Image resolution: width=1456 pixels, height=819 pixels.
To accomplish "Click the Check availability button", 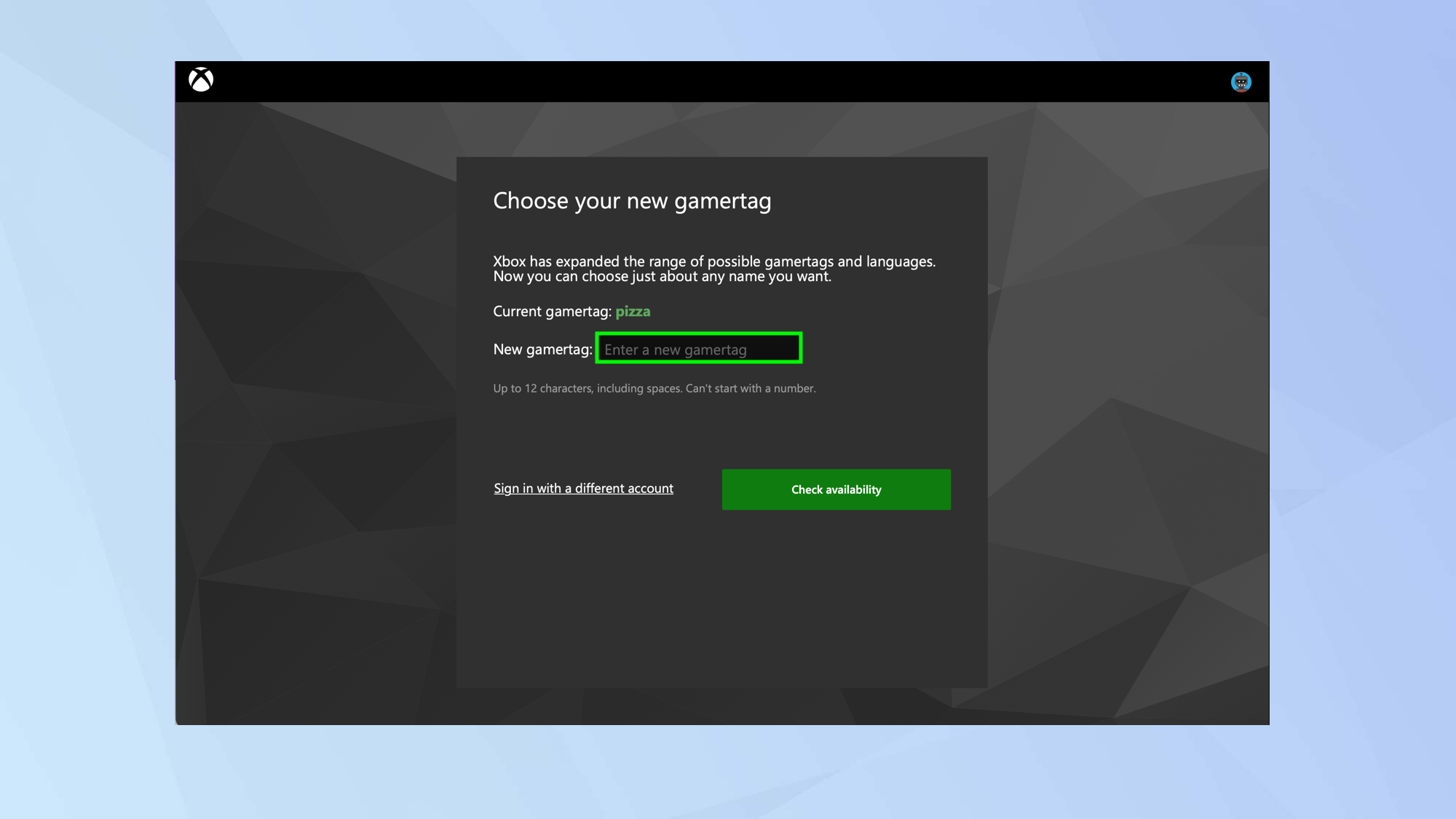I will coord(836,489).
